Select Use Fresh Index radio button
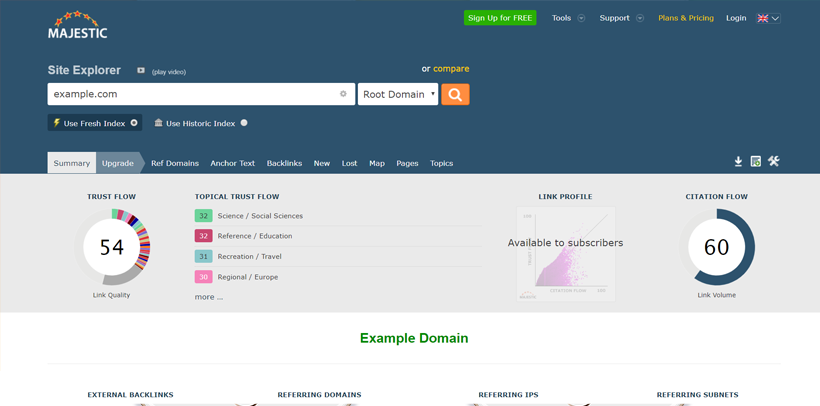The height and width of the screenshot is (406, 820). [134, 123]
